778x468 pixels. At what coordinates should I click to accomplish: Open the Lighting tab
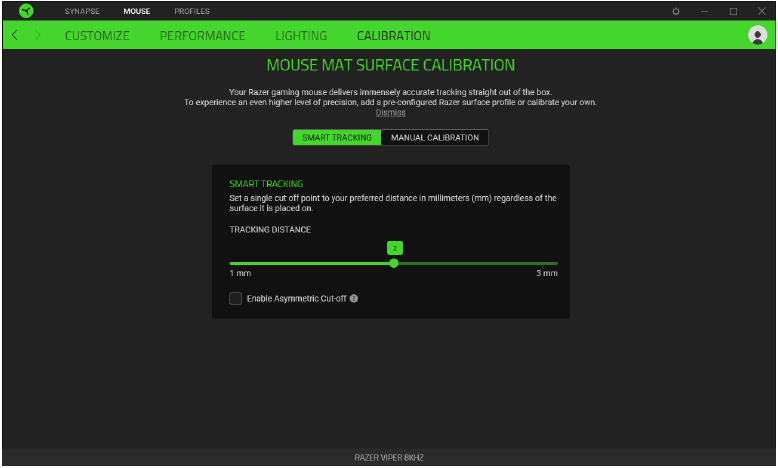301,36
